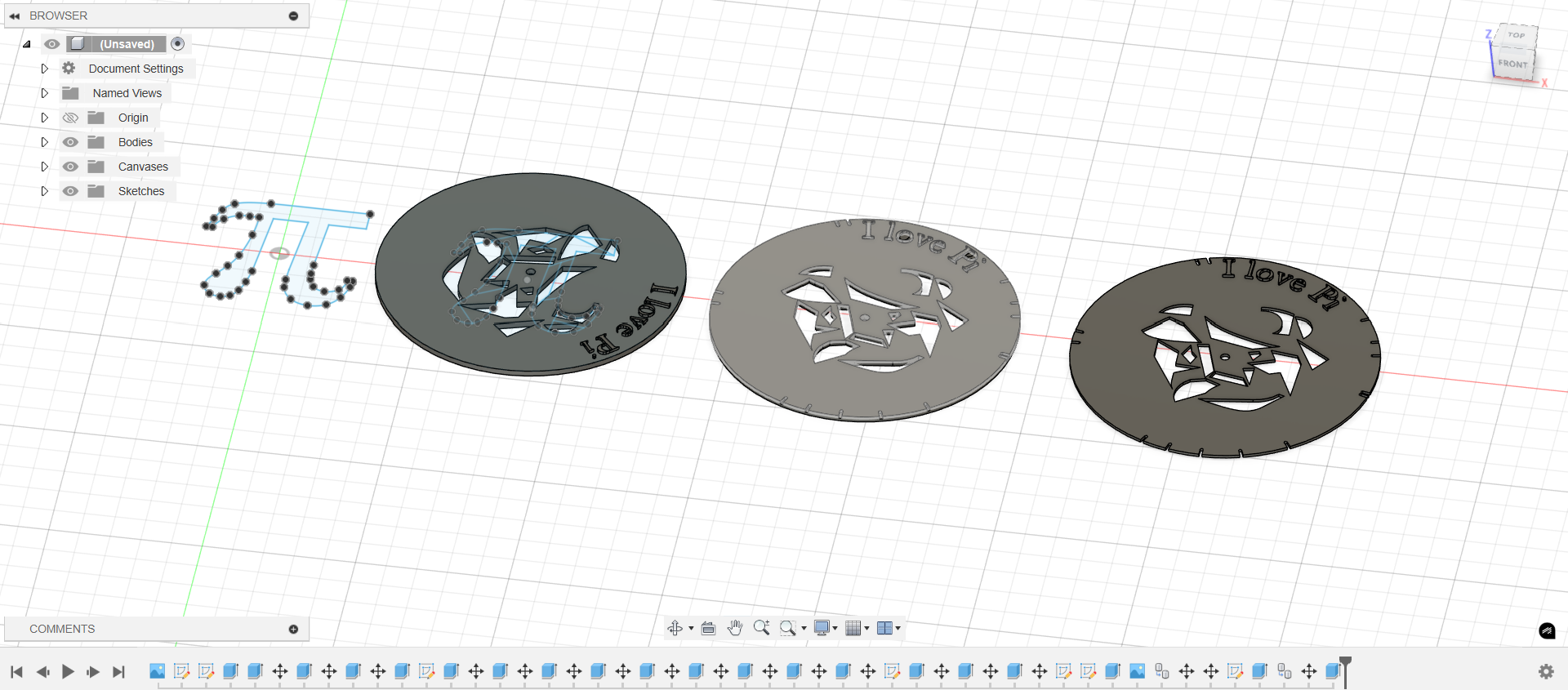1568x690 pixels.
Task: Choose the Zoom Window tool
Action: coord(787,628)
